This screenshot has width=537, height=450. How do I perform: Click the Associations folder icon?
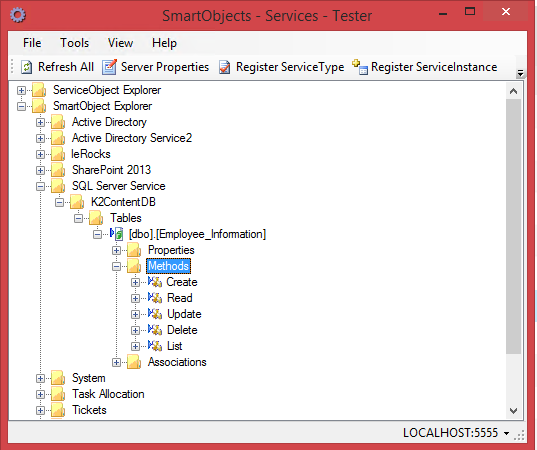(x=134, y=362)
